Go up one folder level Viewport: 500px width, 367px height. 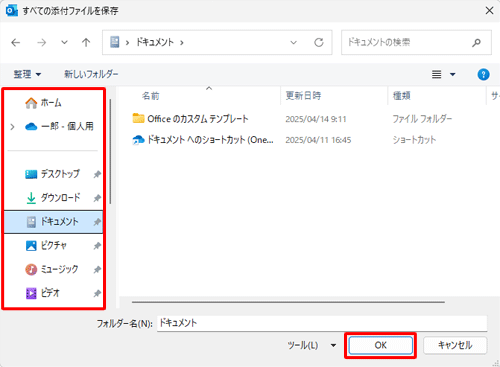tap(86, 42)
